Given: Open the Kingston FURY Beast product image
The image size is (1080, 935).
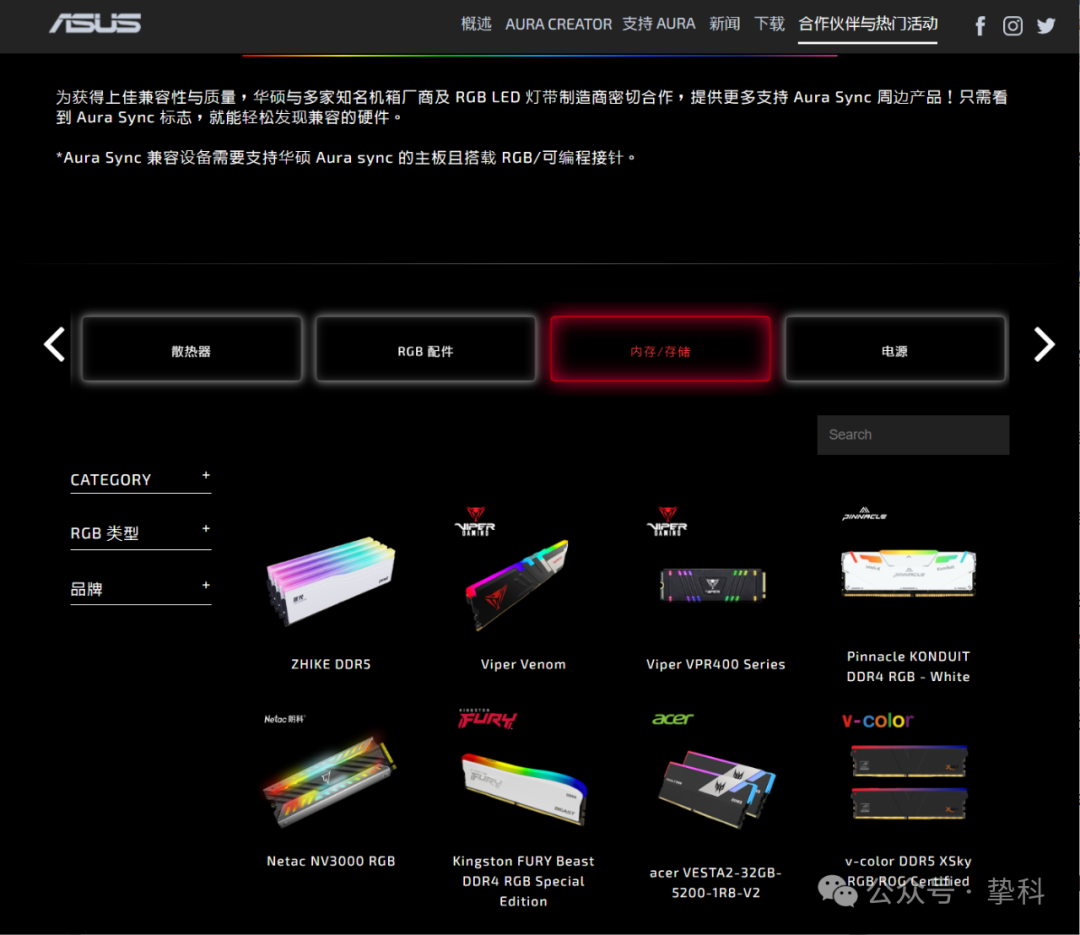Looking at the screenshot, I should pyautogui.click(x=523, y=789).
